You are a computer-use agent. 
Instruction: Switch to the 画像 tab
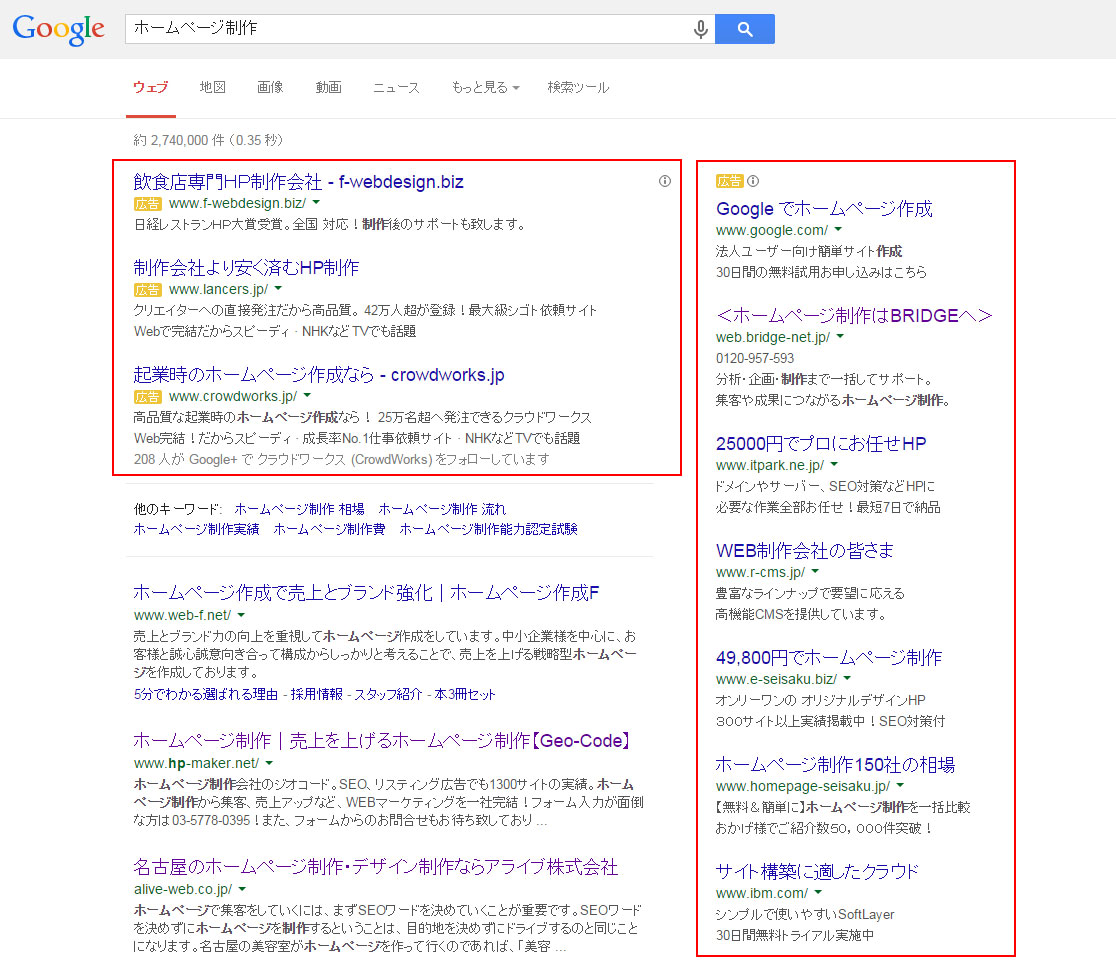click(x=270, y=88)
